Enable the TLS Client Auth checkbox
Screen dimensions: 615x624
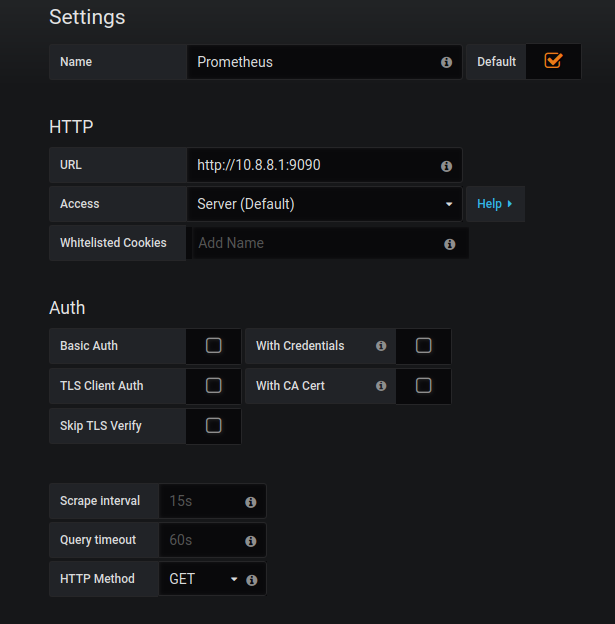point(213,386)
